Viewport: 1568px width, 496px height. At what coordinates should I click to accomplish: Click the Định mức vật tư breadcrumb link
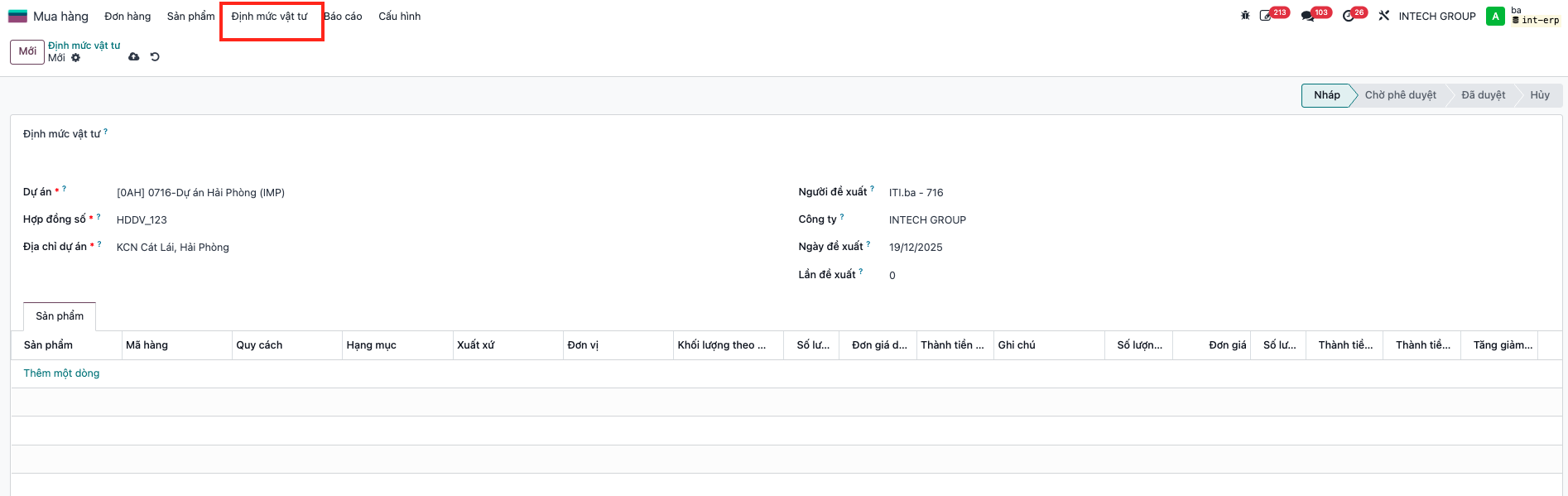point(84,46)
